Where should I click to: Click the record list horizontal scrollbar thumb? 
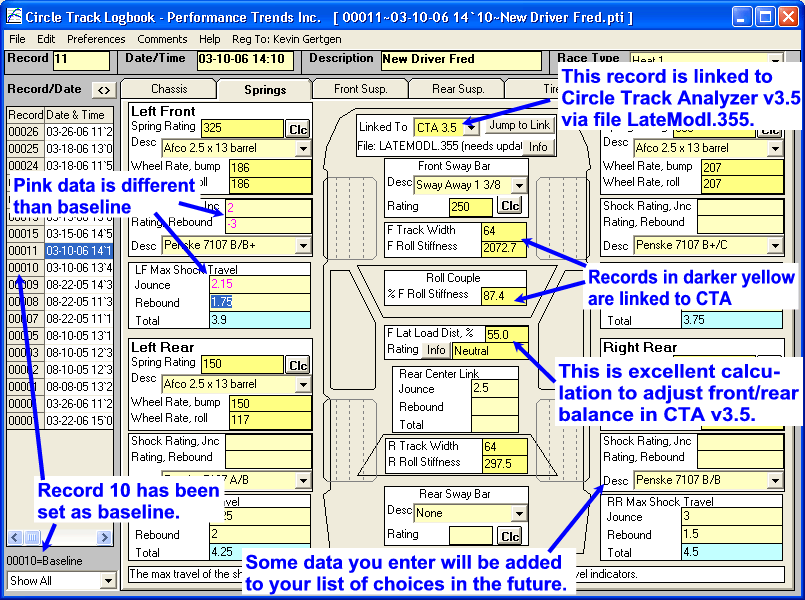coord(32,537)
